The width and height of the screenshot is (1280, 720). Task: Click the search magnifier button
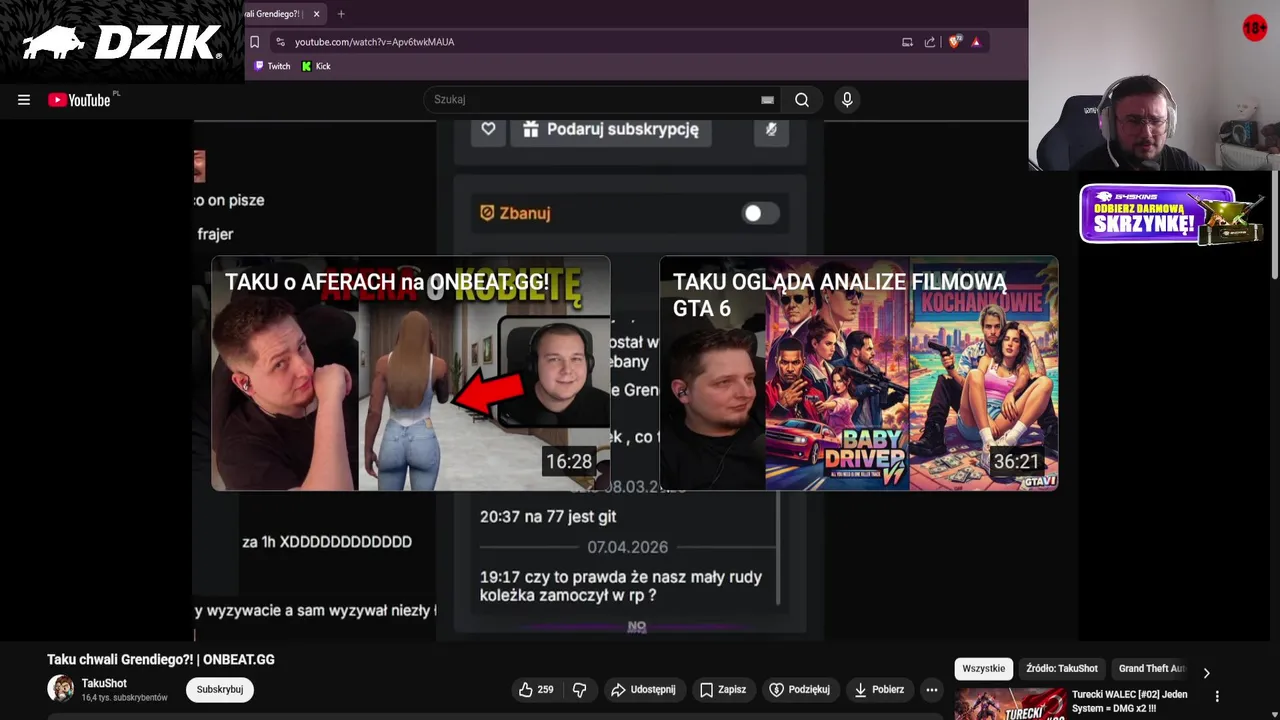(x=802, y=100)
